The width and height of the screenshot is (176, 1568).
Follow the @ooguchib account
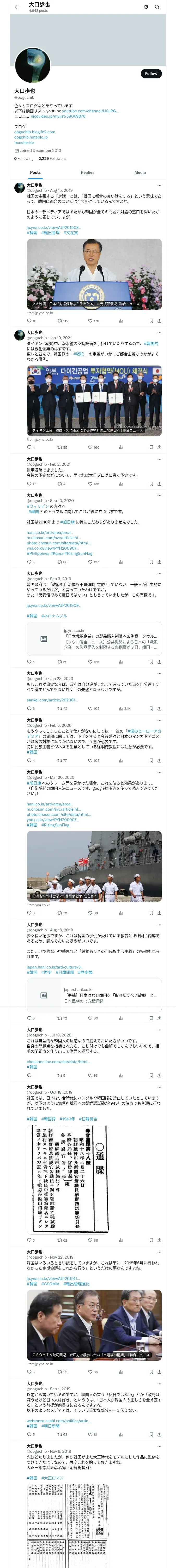click(151, 74)
